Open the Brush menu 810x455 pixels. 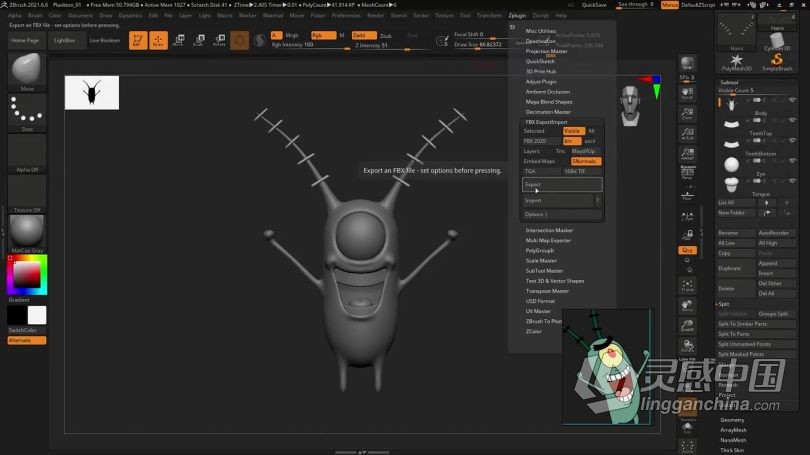35,15
